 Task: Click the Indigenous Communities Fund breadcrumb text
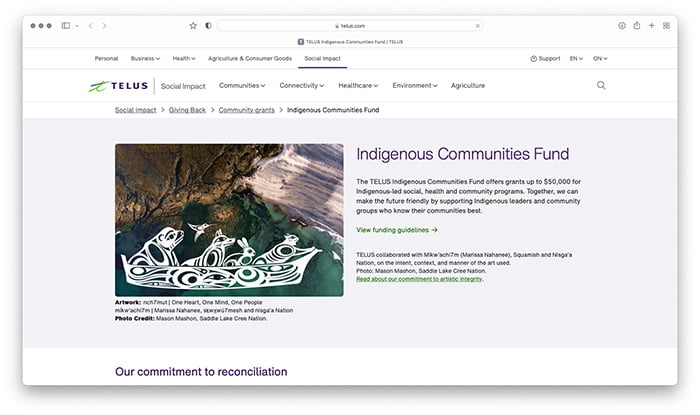pos(333,110)
